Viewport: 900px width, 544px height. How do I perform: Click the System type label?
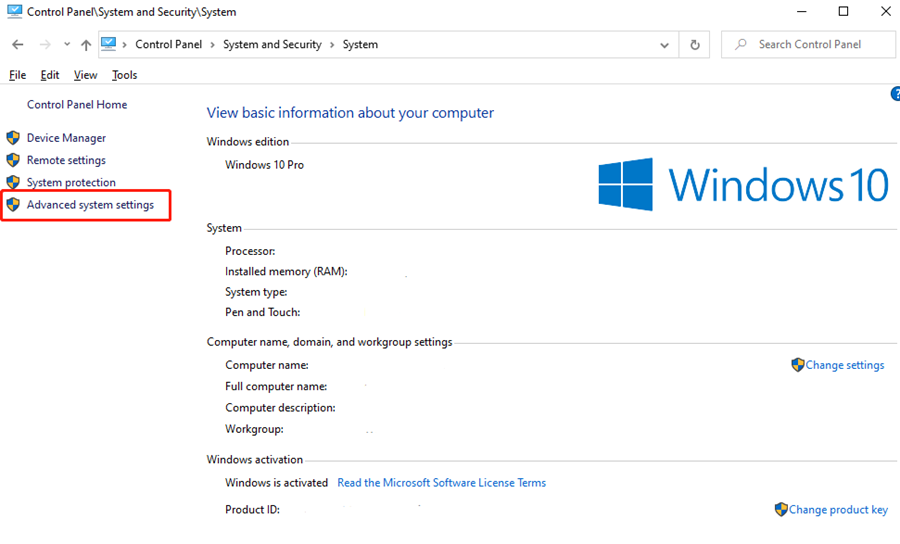256,292
